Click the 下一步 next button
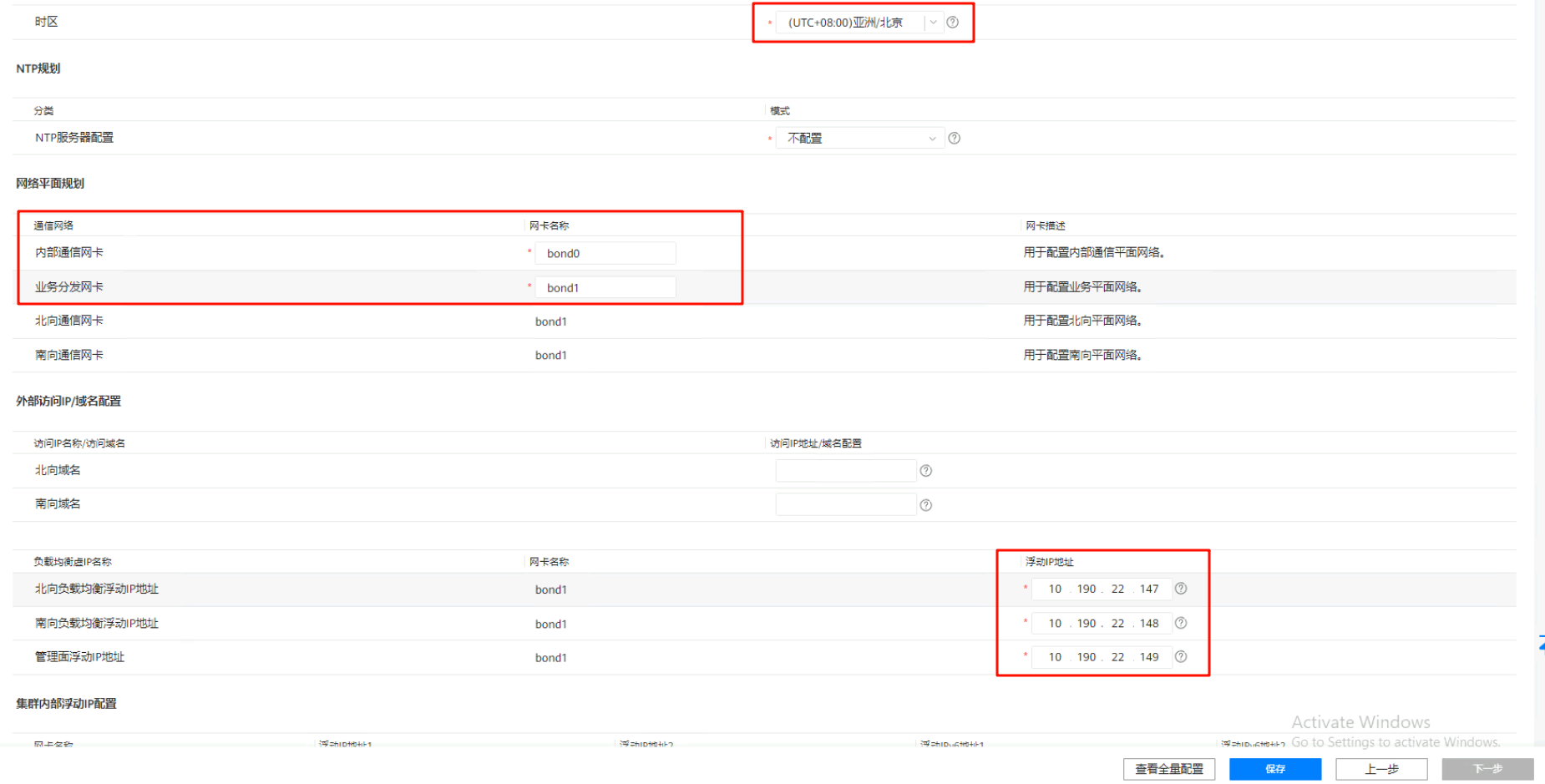 coord(1487,769)
